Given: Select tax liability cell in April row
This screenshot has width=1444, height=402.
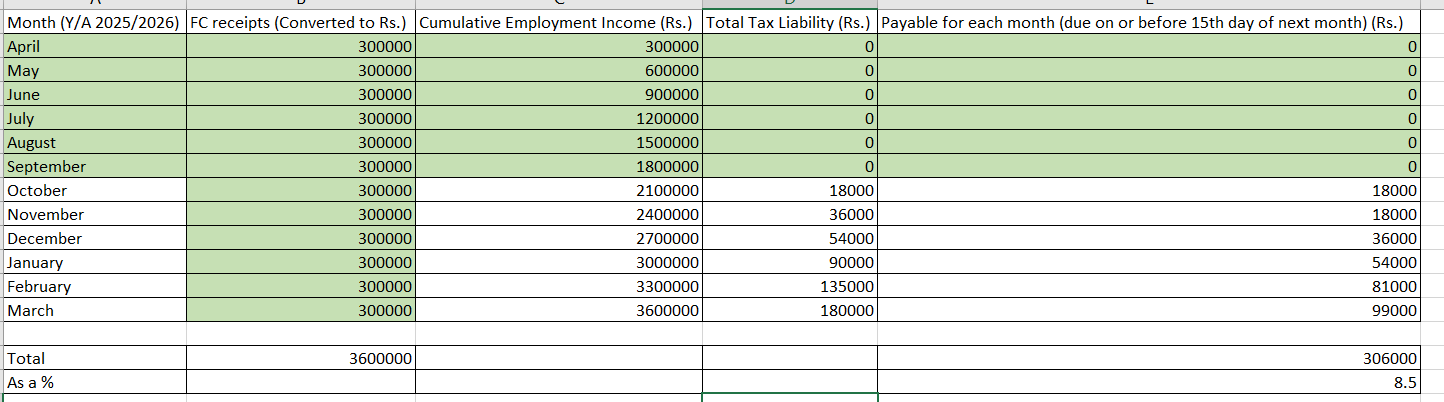Looking at the screenshot, I should click(790, 47).
